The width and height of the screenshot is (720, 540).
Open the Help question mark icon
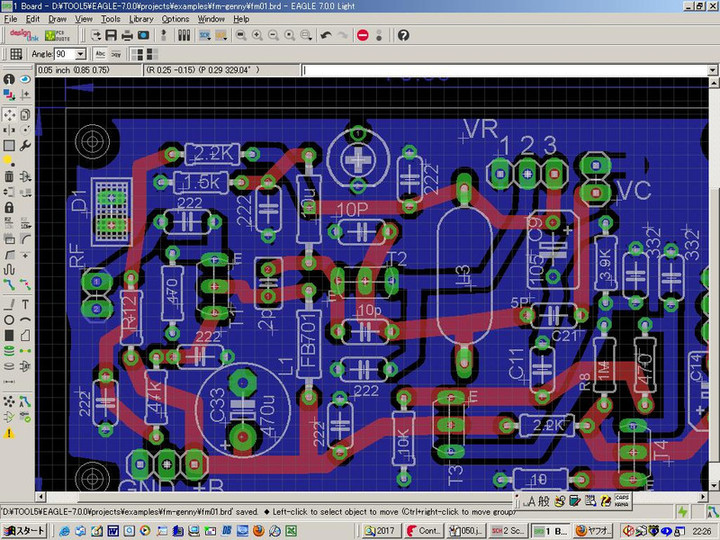click(403, 35)
